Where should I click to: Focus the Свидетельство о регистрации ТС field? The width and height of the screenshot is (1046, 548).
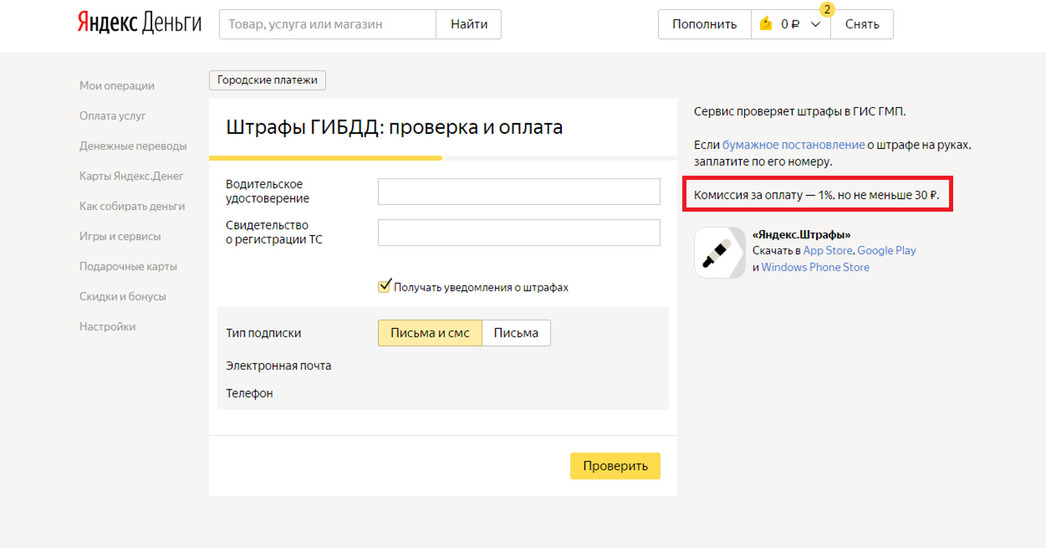click(519, 233)
